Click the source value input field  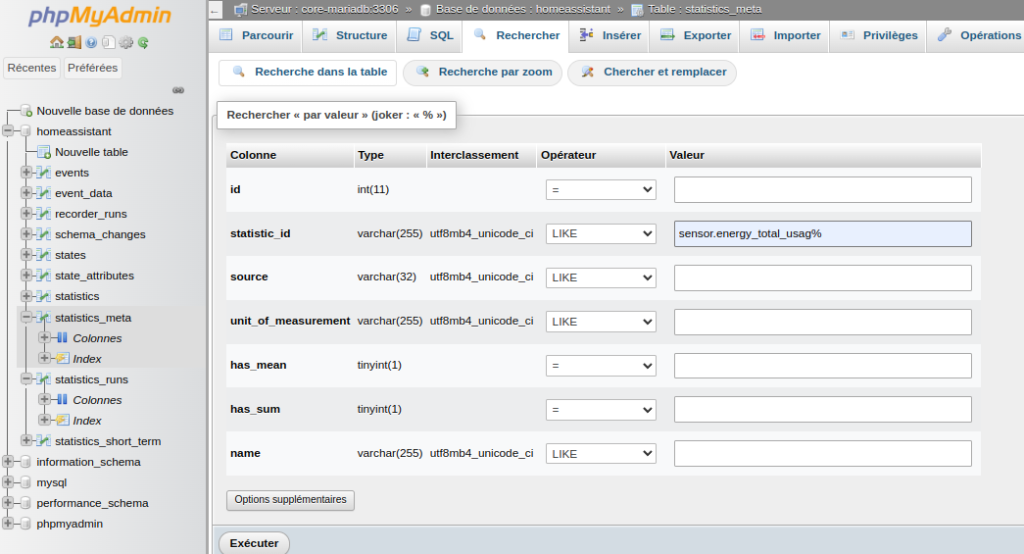pos(822,278)
